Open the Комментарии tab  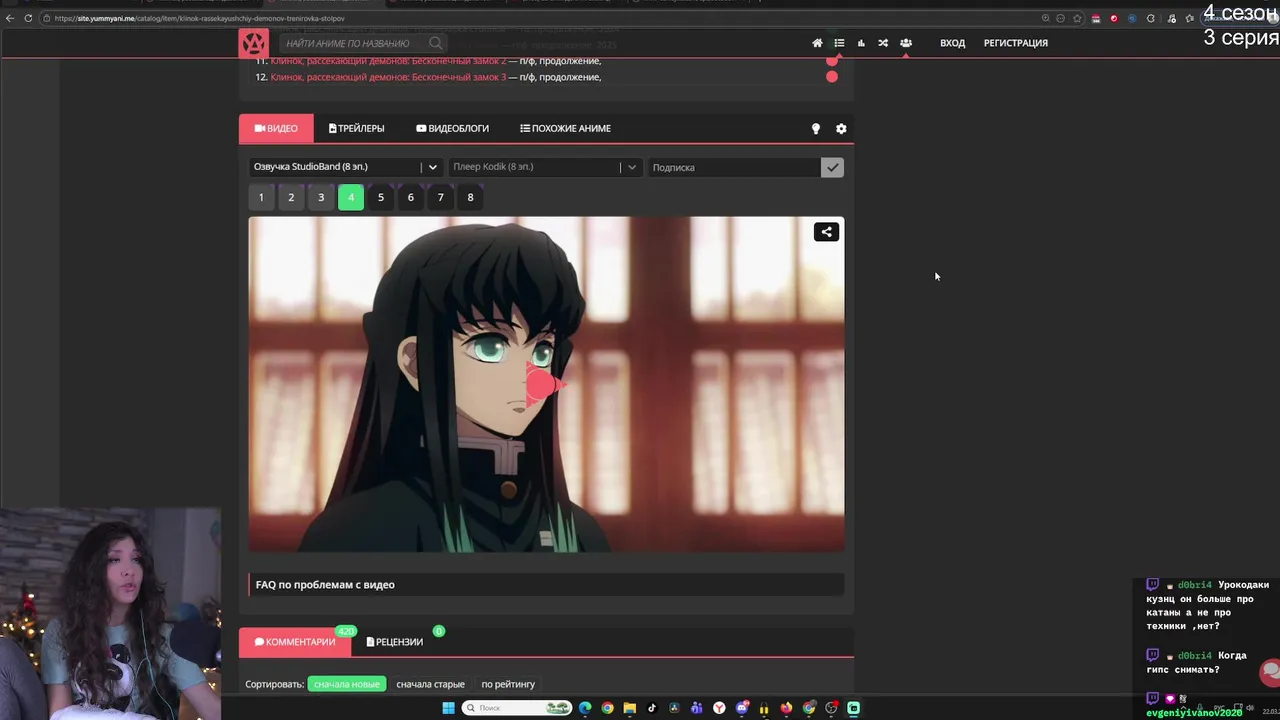click(x=295, y=642)
